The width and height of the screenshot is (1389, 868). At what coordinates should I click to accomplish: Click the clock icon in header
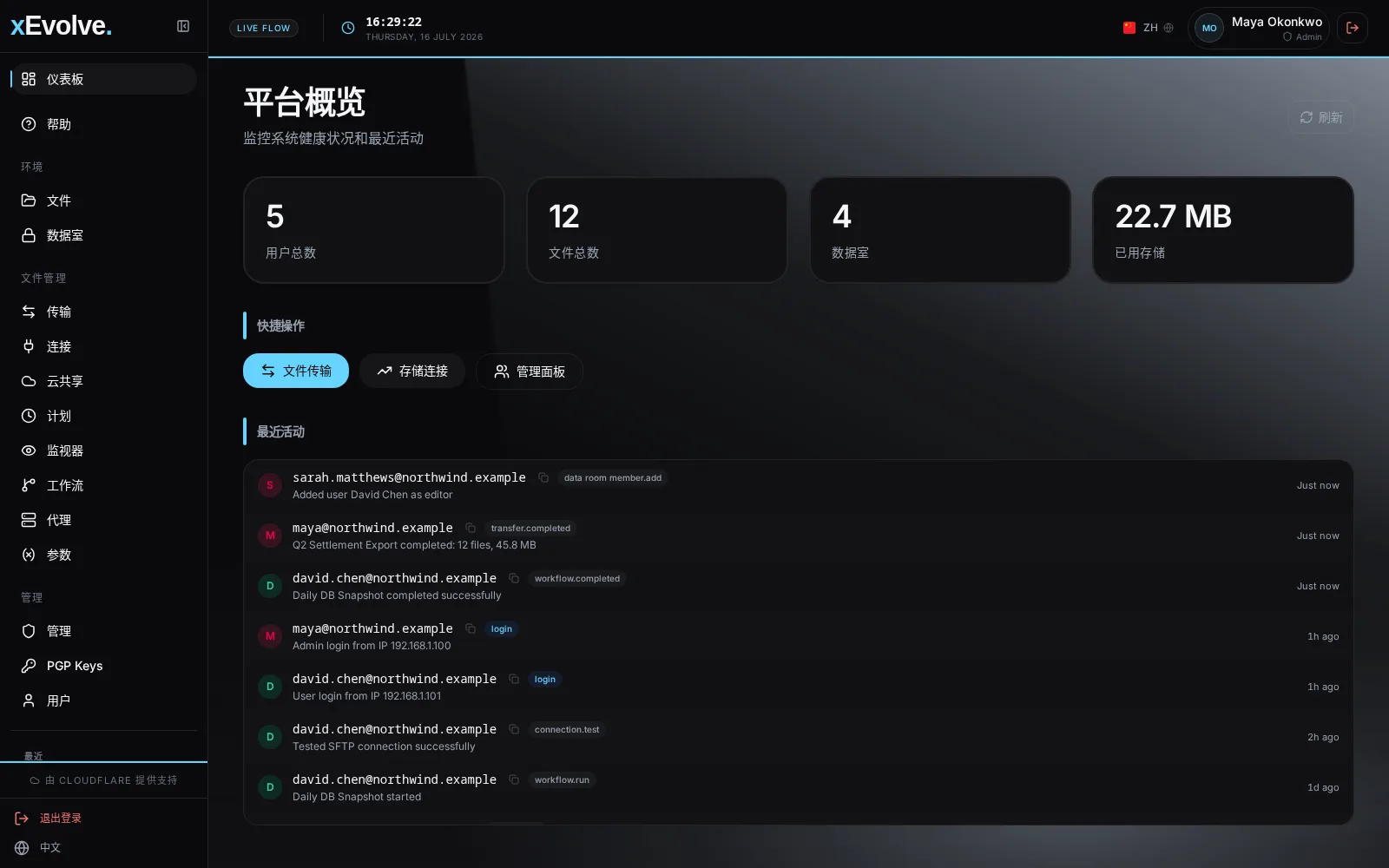348,28
